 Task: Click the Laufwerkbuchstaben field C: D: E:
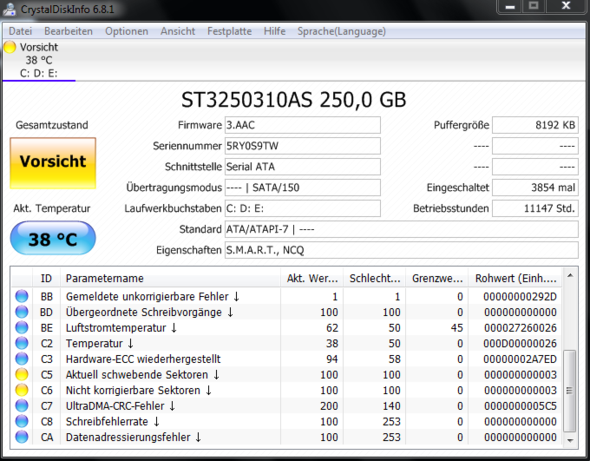[x=303, y=208]
